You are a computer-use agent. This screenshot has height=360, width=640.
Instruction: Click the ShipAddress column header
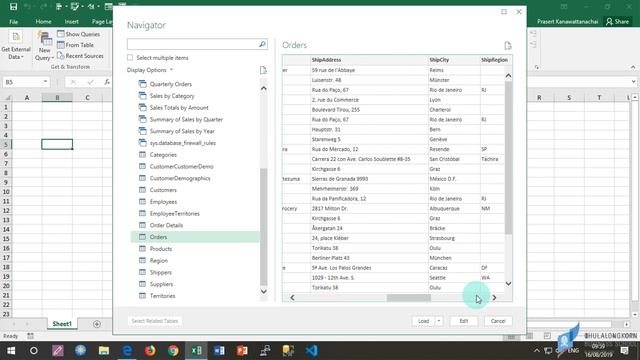[369, 60]
